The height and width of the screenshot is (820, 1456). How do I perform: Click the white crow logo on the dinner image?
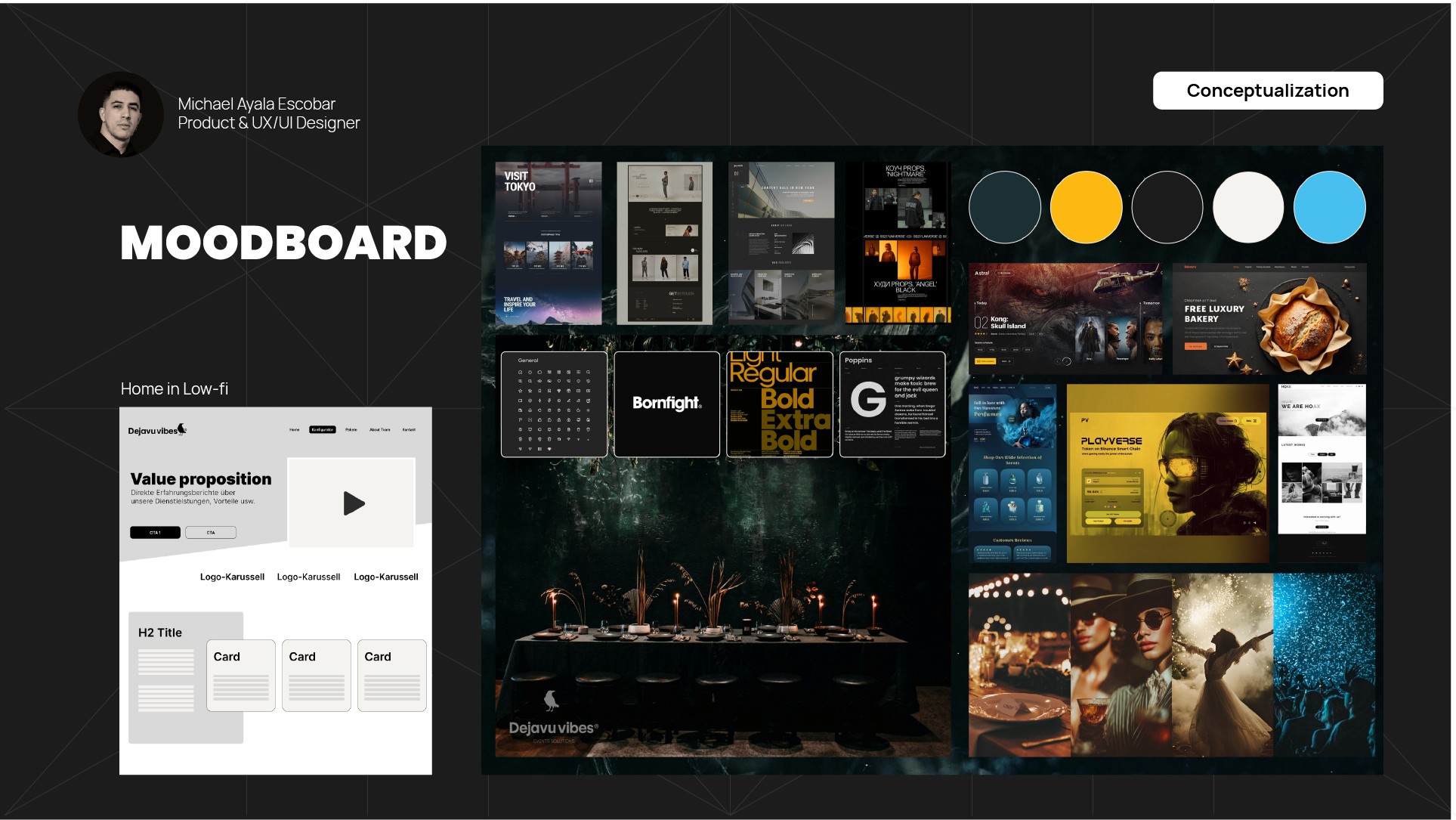[552, 701]
